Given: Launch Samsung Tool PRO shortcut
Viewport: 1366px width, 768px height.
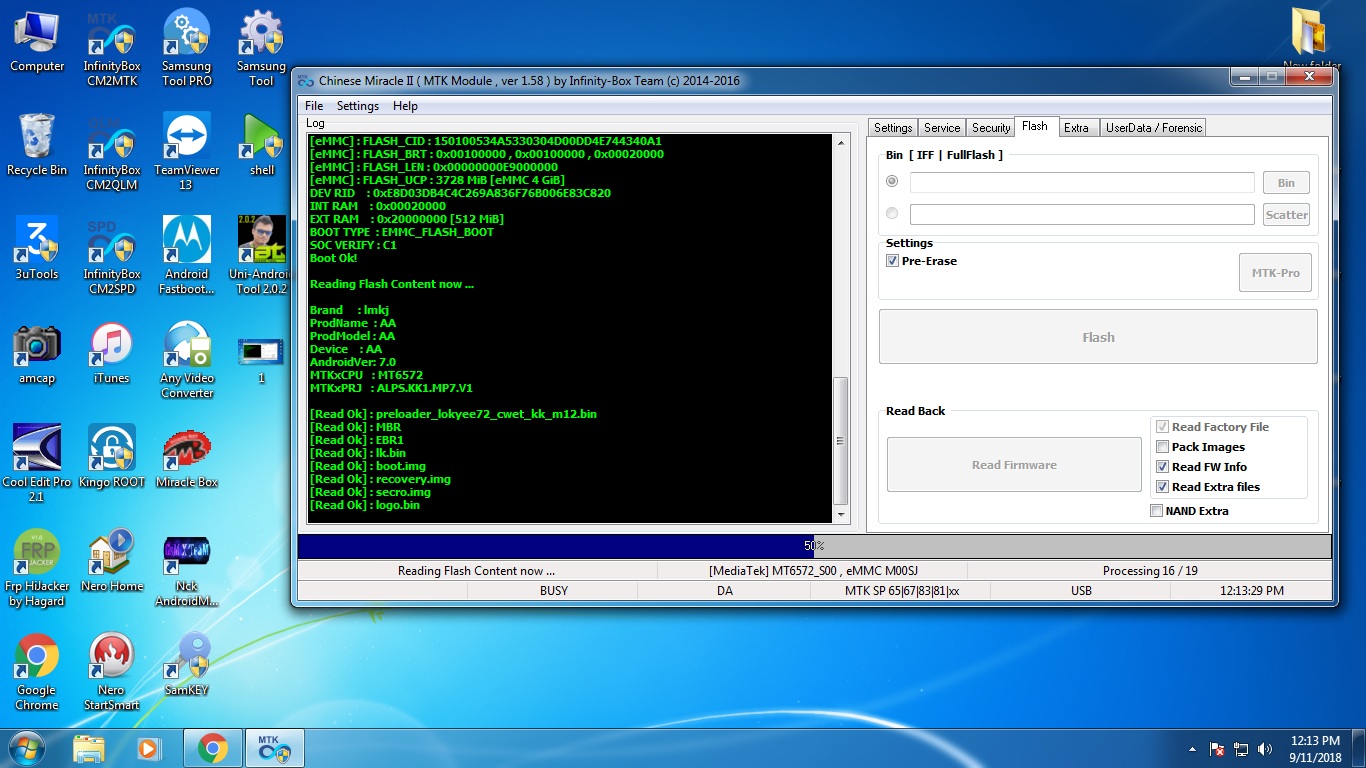Looking at the screenshot, I should click(187, 49).
